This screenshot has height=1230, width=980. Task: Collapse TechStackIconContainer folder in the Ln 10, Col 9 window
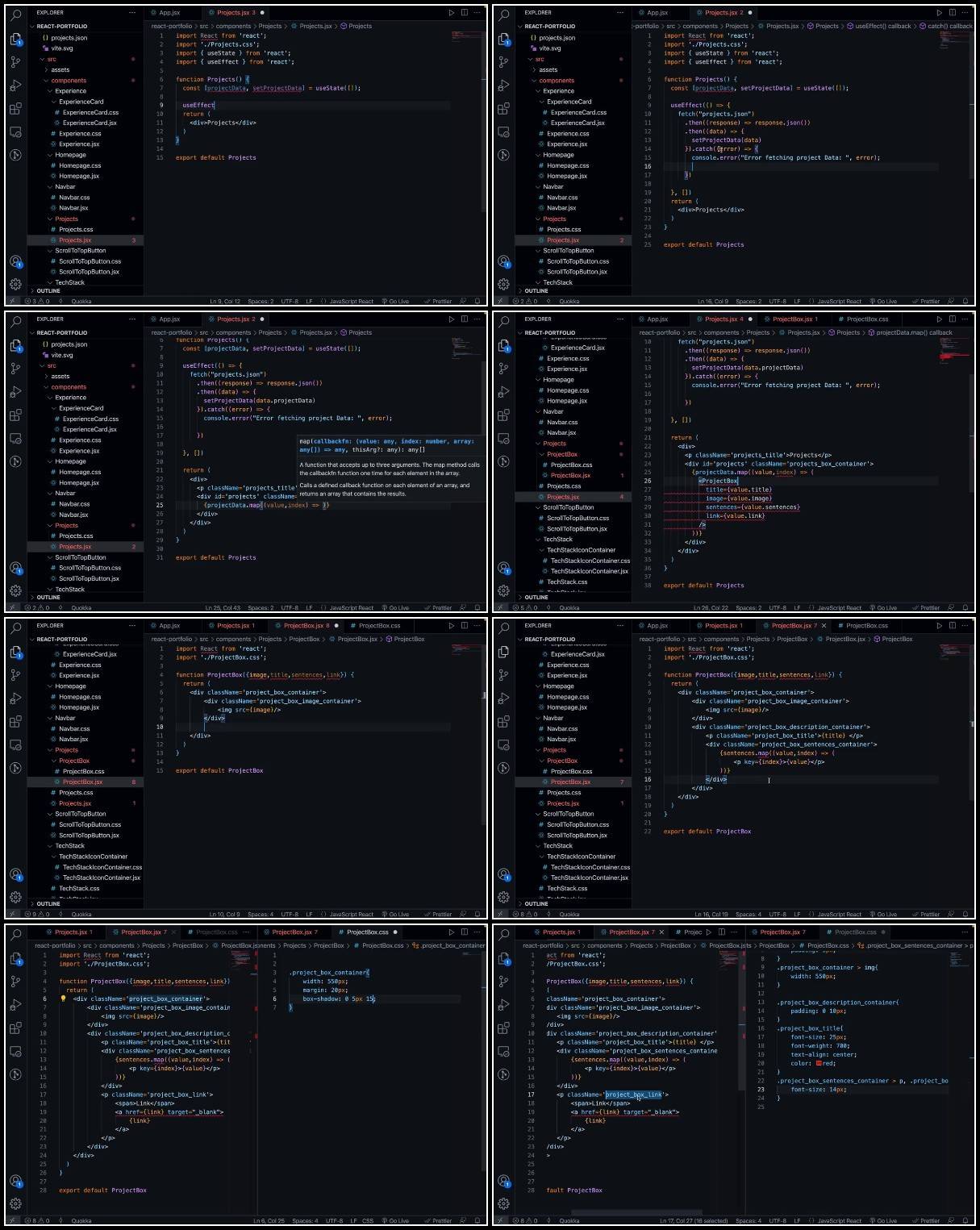tap(93, 857)
